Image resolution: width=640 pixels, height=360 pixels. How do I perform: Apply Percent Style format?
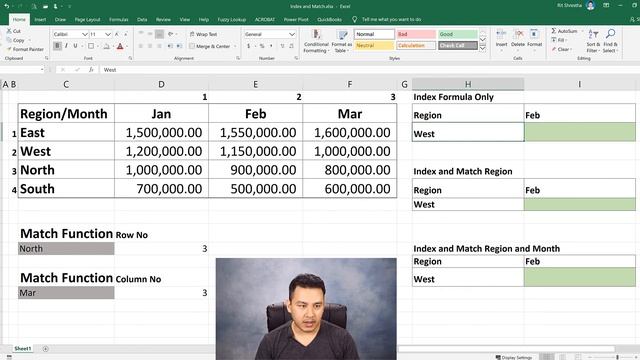(x=262, y=46)
